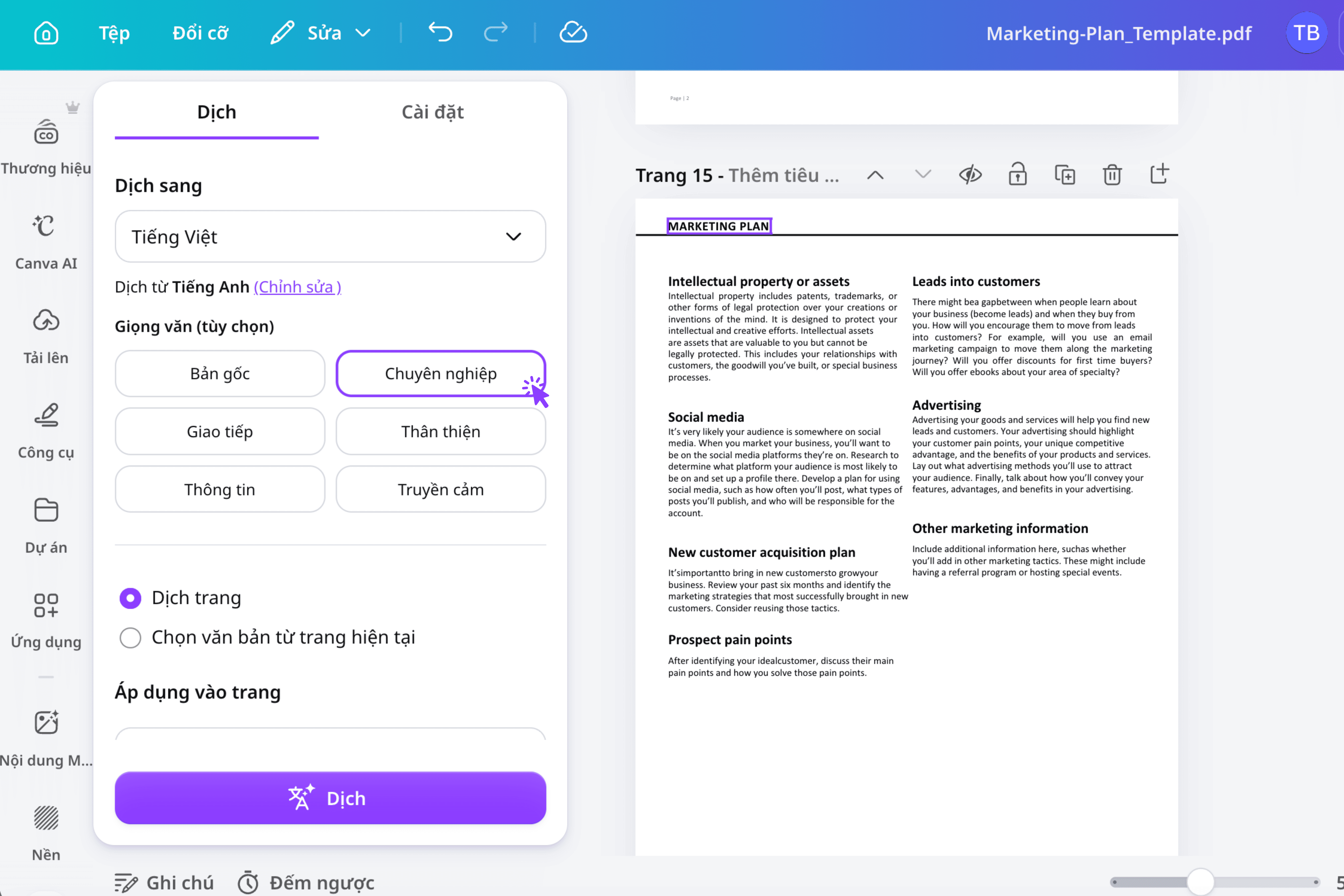Screen dimensions: 1344x896
Task: Expand the Sửa editing mode dropdown
Action: [x=321, y=33]
